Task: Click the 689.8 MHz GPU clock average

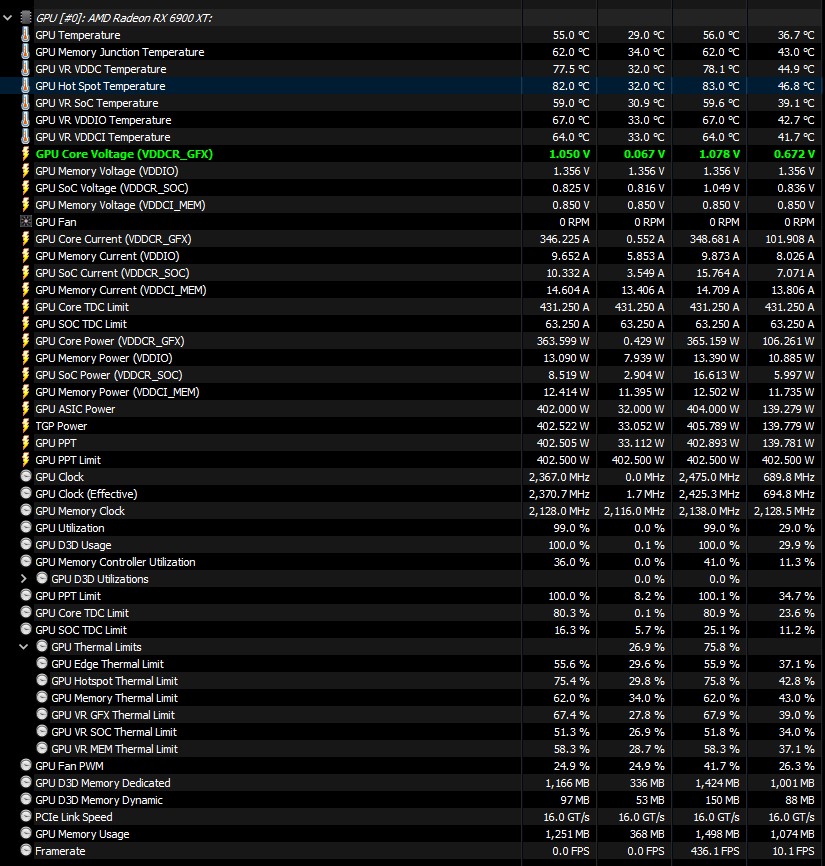Action: 789,477
